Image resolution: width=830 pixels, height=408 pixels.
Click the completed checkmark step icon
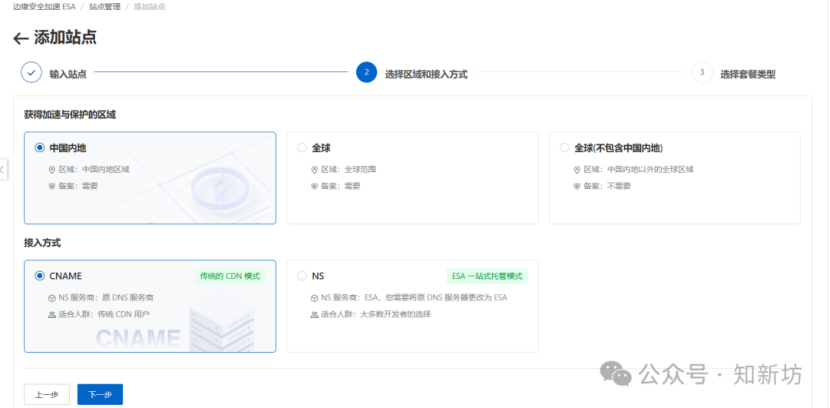(31, 73)
